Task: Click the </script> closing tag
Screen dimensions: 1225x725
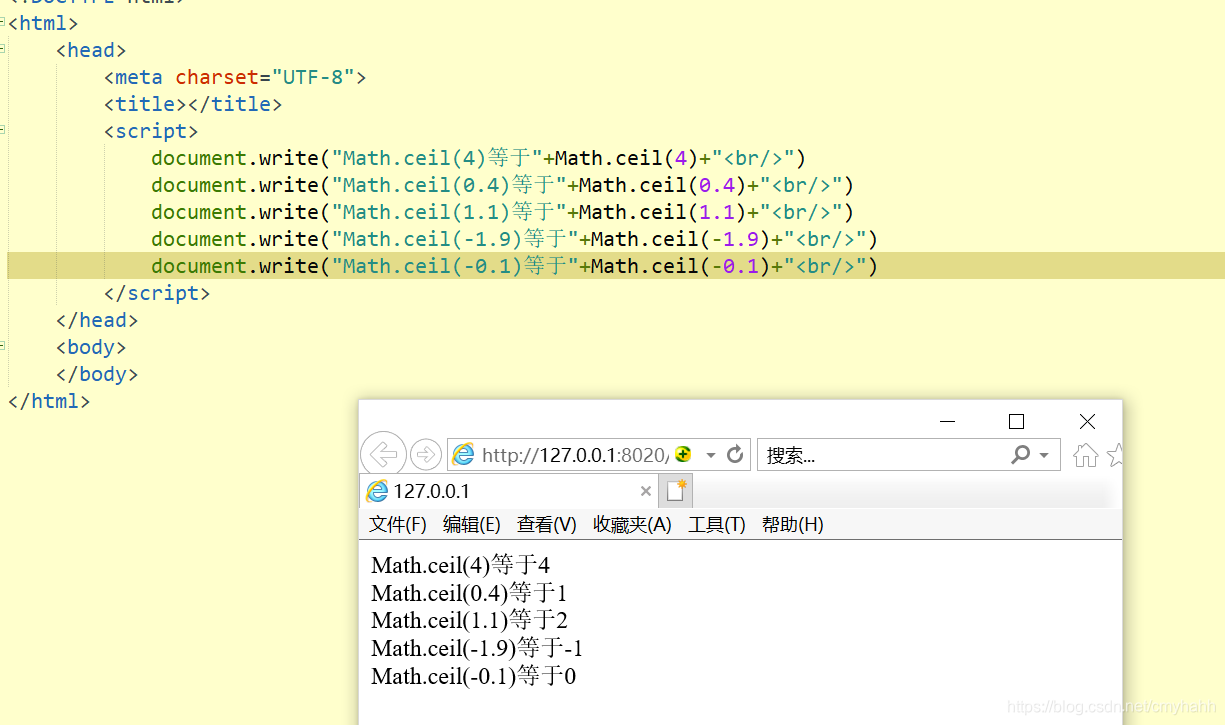Action: (157, 293)
